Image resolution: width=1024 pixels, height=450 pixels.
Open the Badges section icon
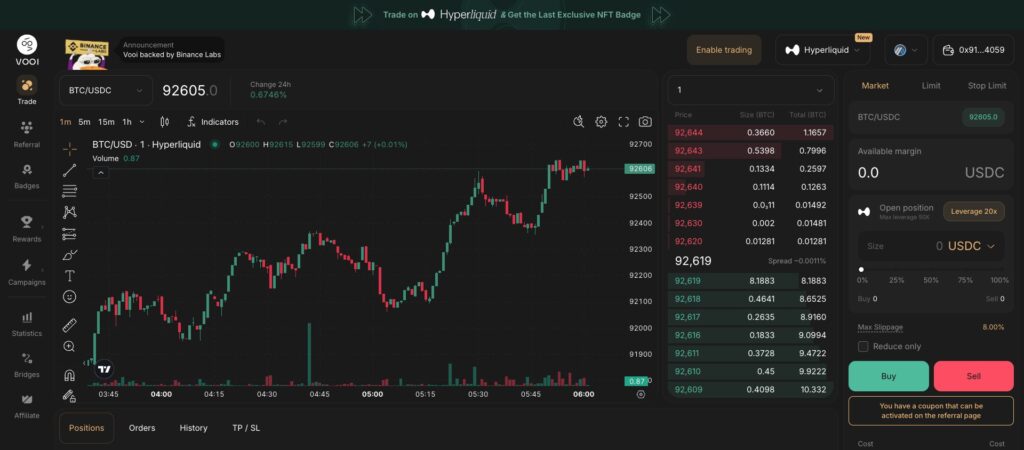tap(27, 174)
